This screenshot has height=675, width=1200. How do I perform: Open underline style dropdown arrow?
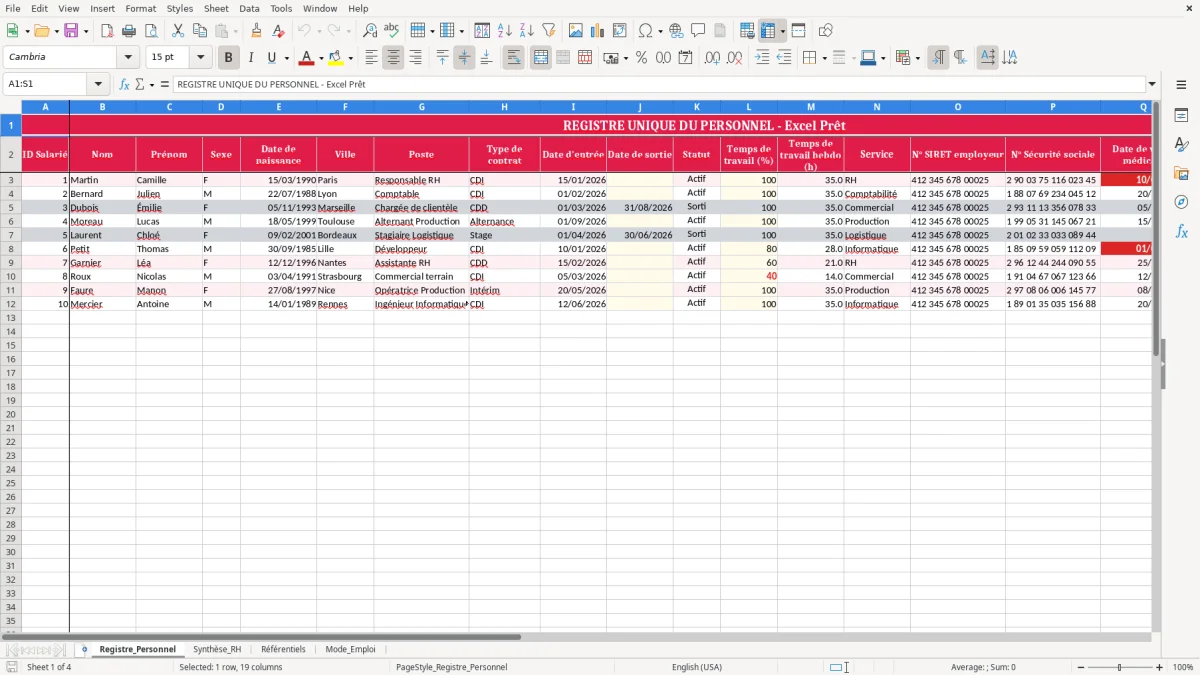286,58
